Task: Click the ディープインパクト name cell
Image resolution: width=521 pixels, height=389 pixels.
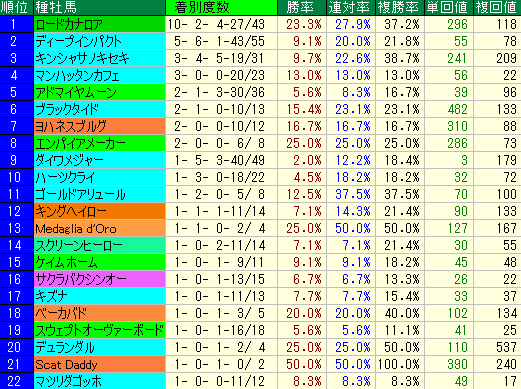Action: tap(99, 41)
